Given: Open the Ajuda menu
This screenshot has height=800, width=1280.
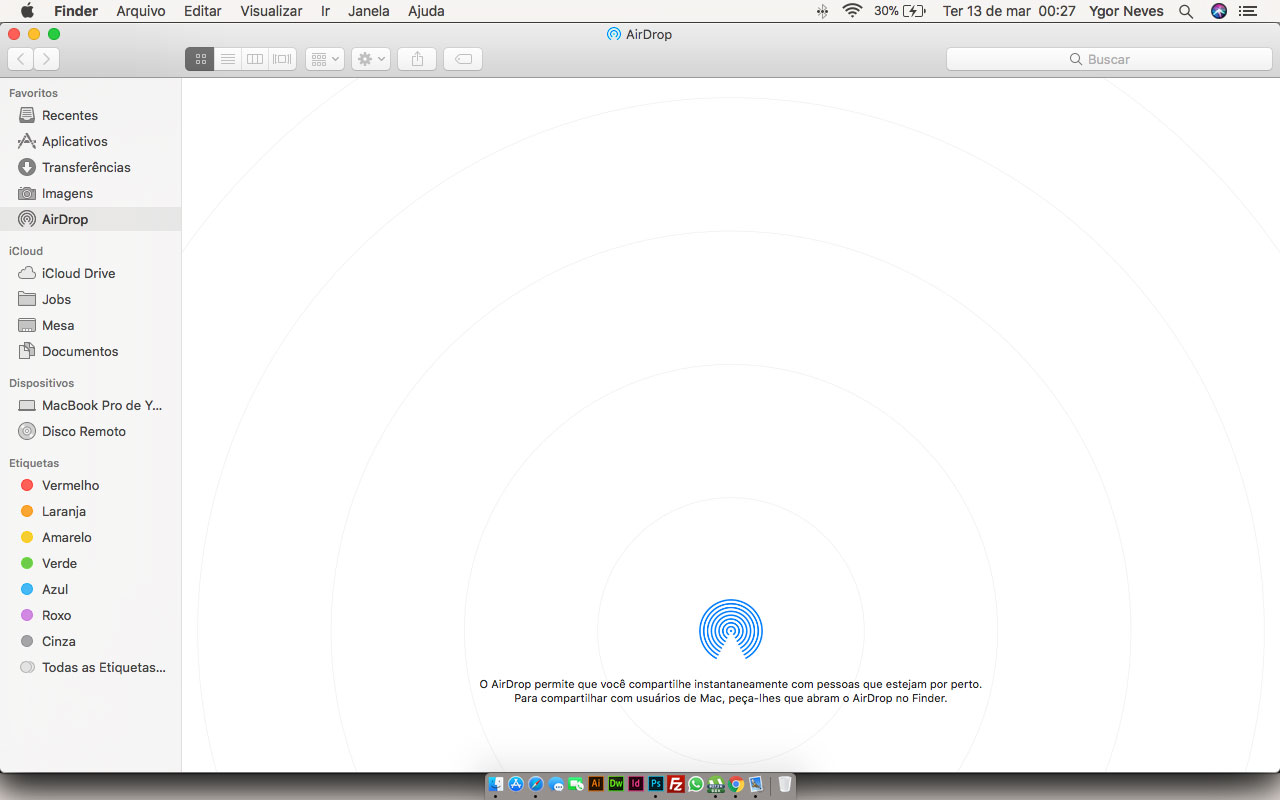Looking at the screenshot, I should [x=426, y=11].
